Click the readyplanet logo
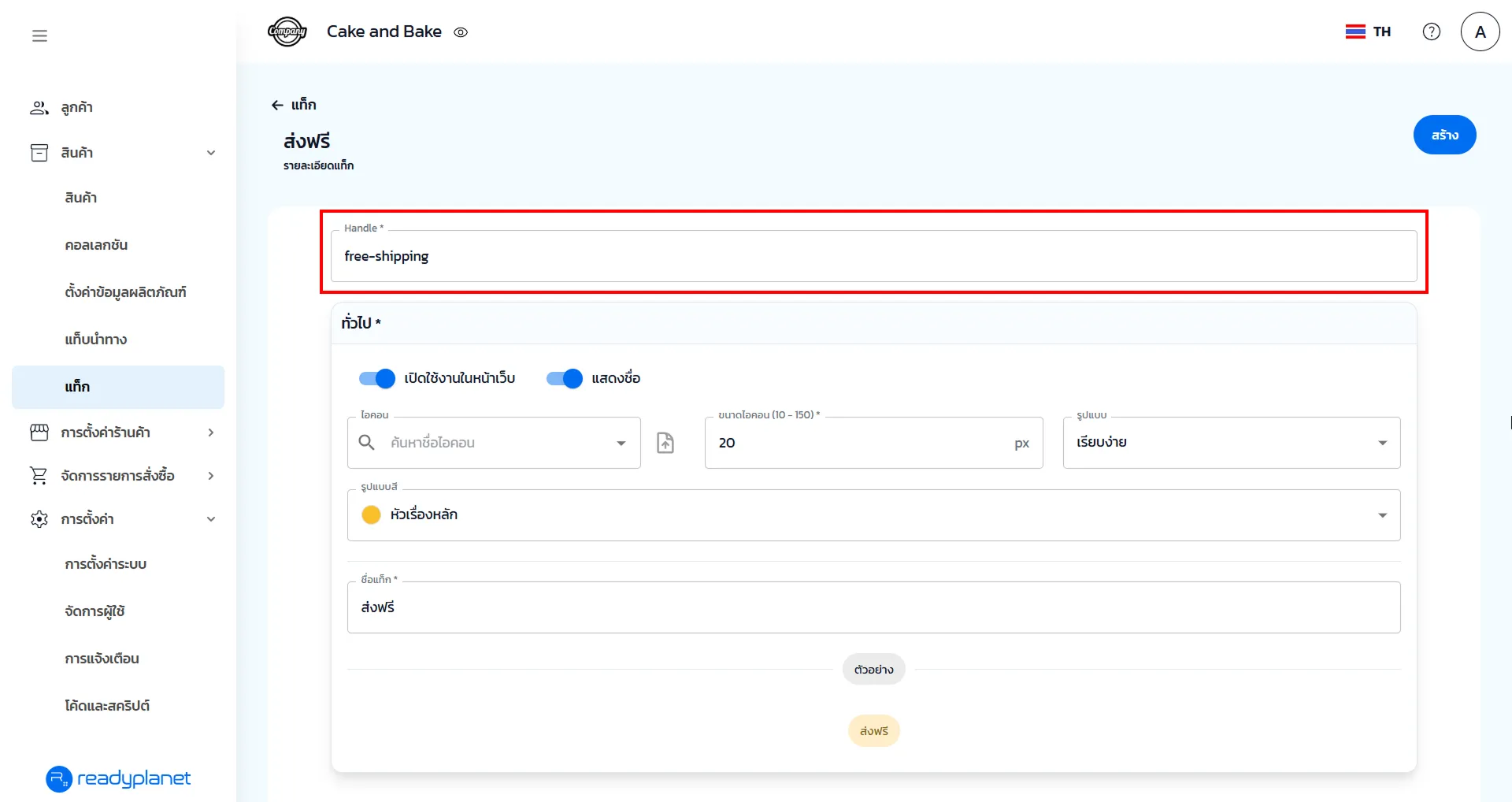 (x=118, y=778)
